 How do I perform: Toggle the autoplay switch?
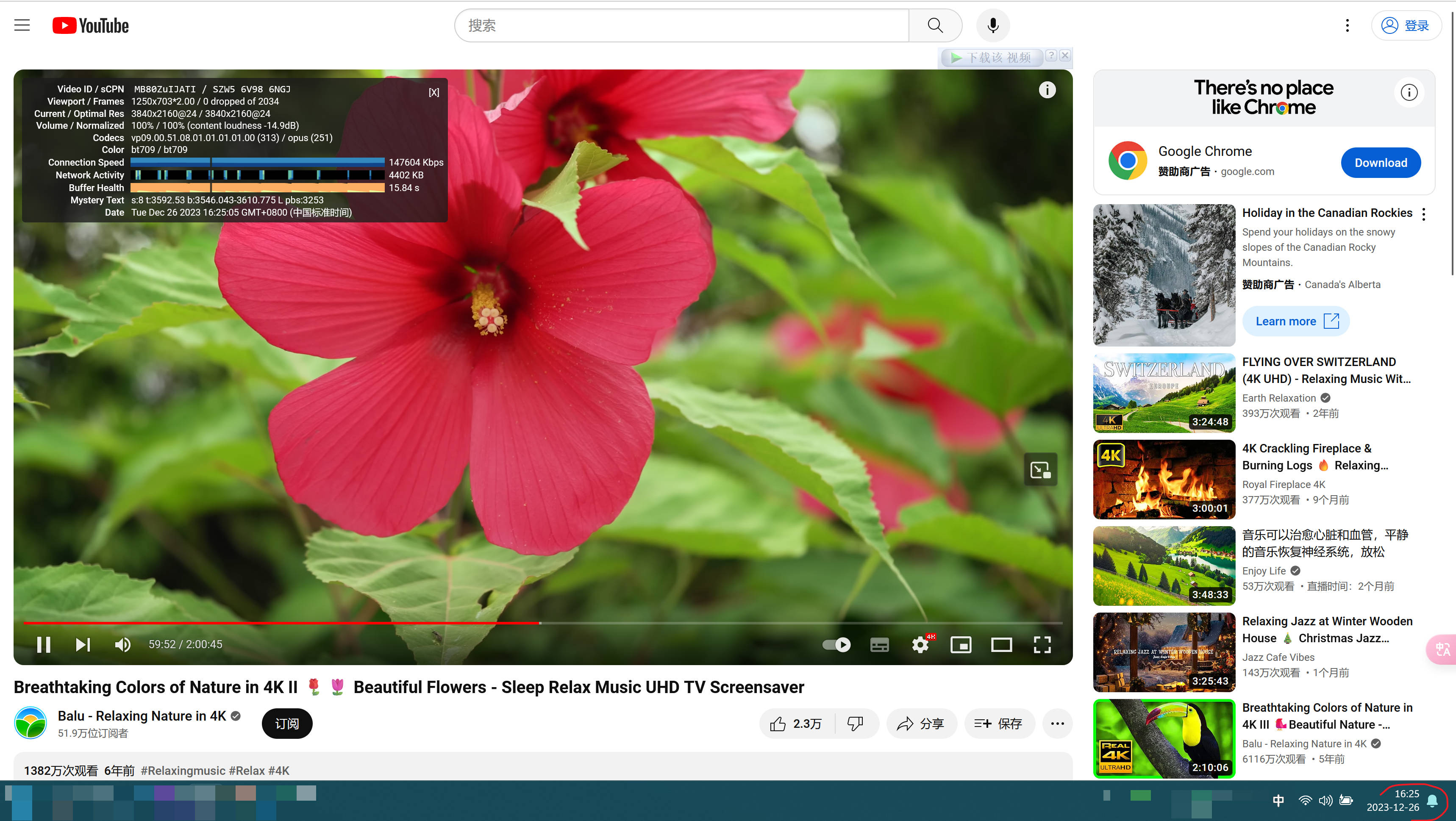[836, 644]
